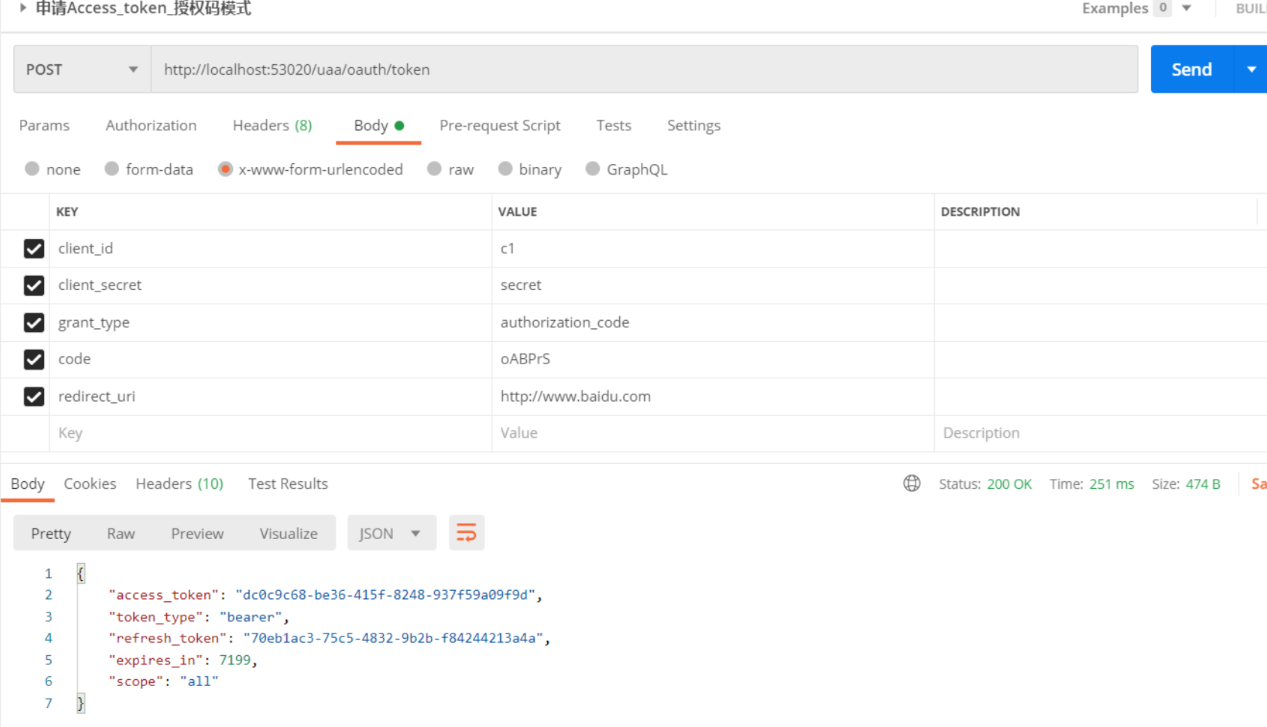
Task: Open the POST method dropdown
Action: (x=82, y=69)
